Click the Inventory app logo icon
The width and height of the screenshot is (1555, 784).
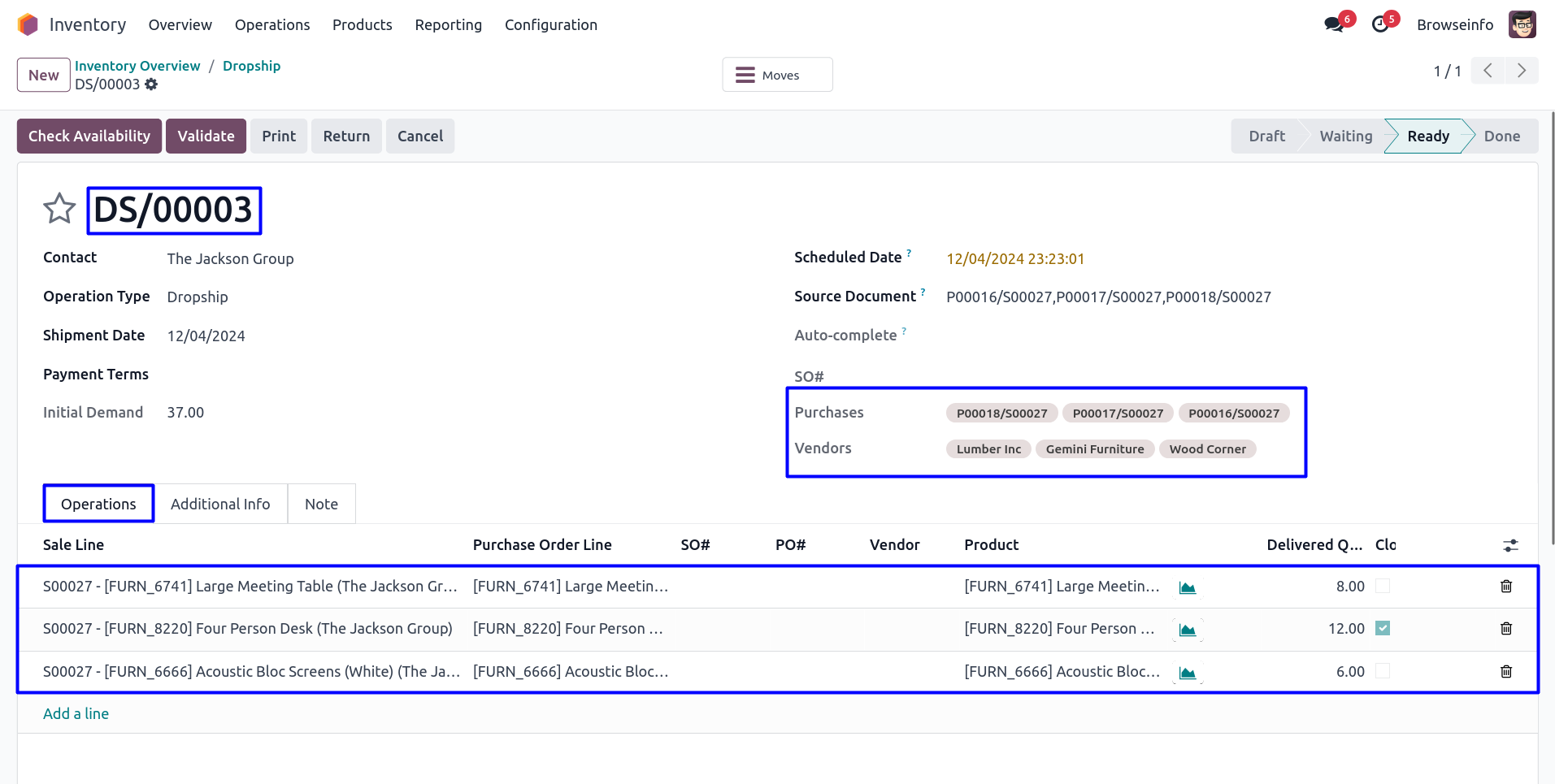28,24
